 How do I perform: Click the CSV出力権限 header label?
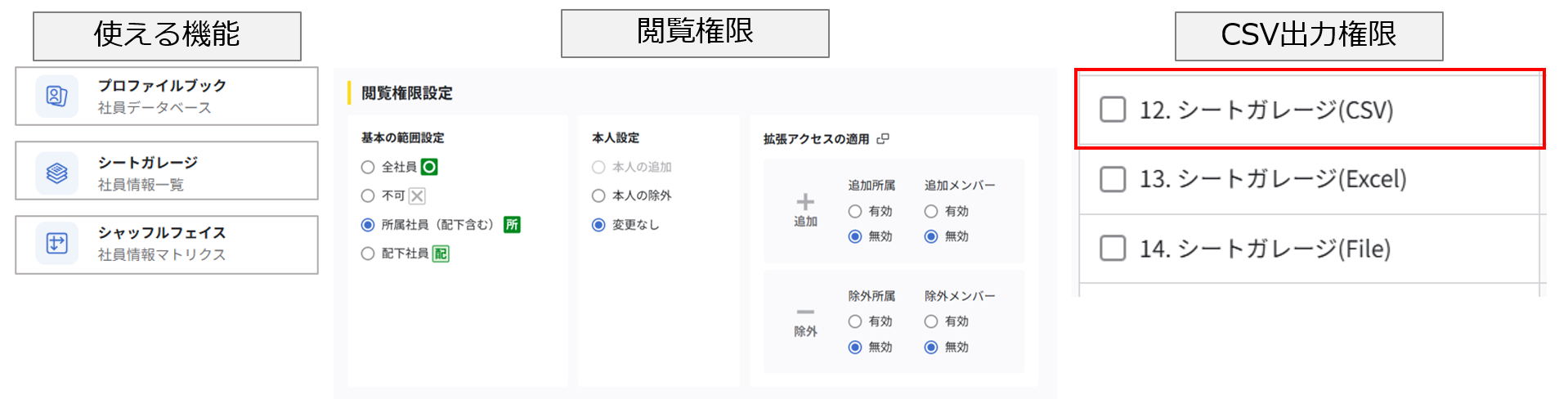[x=1309, y=35]
